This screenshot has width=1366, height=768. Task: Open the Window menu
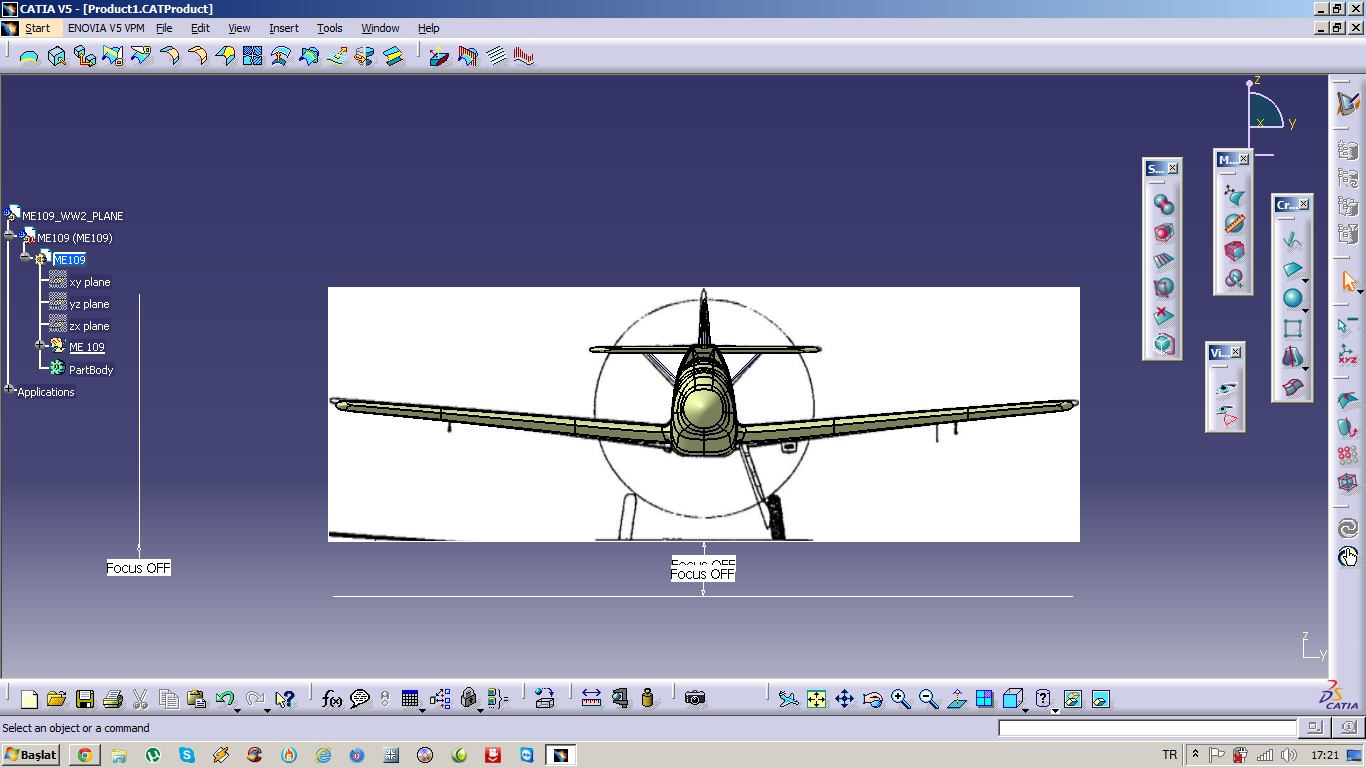380,28
